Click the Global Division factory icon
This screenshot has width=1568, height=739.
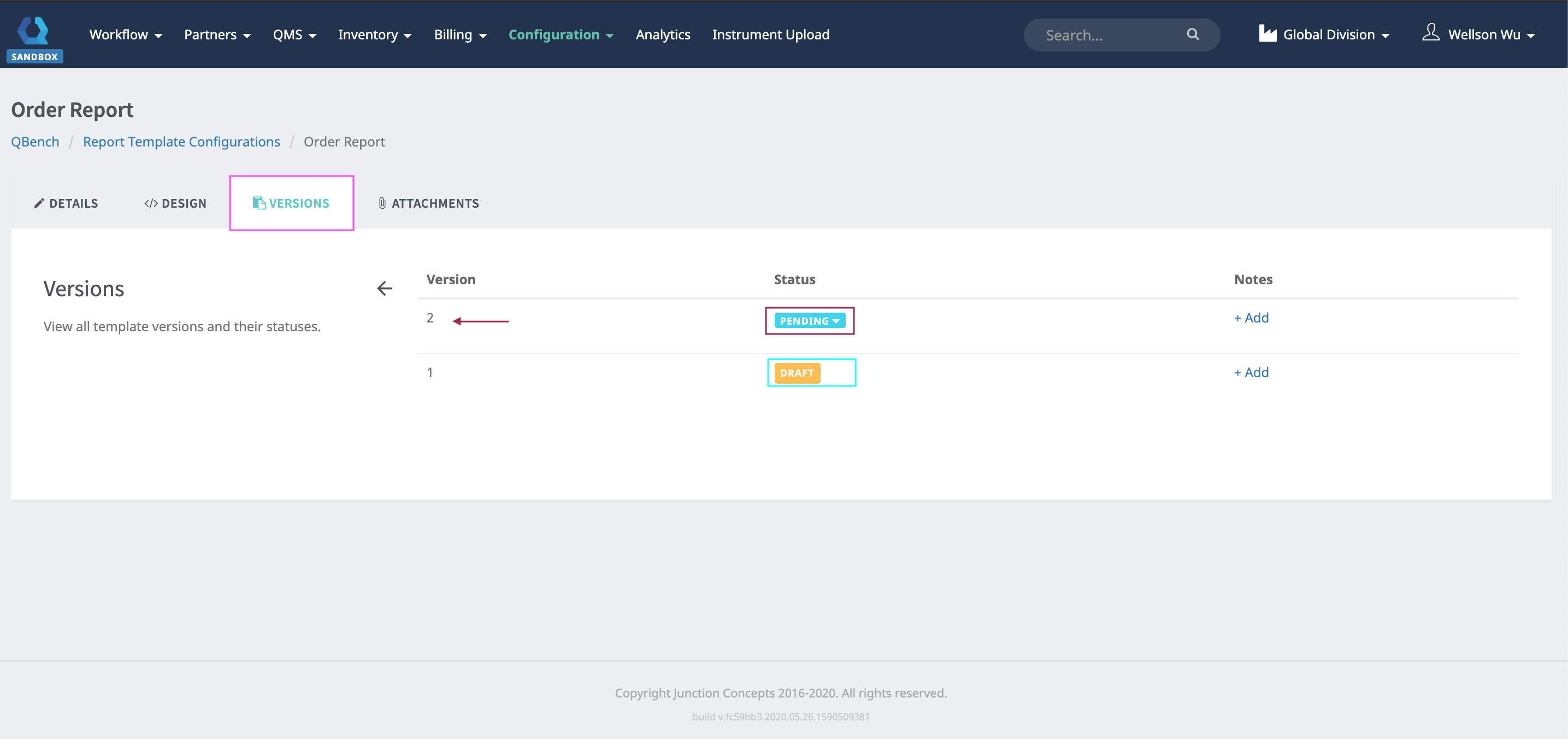[x=1268, y=33]
